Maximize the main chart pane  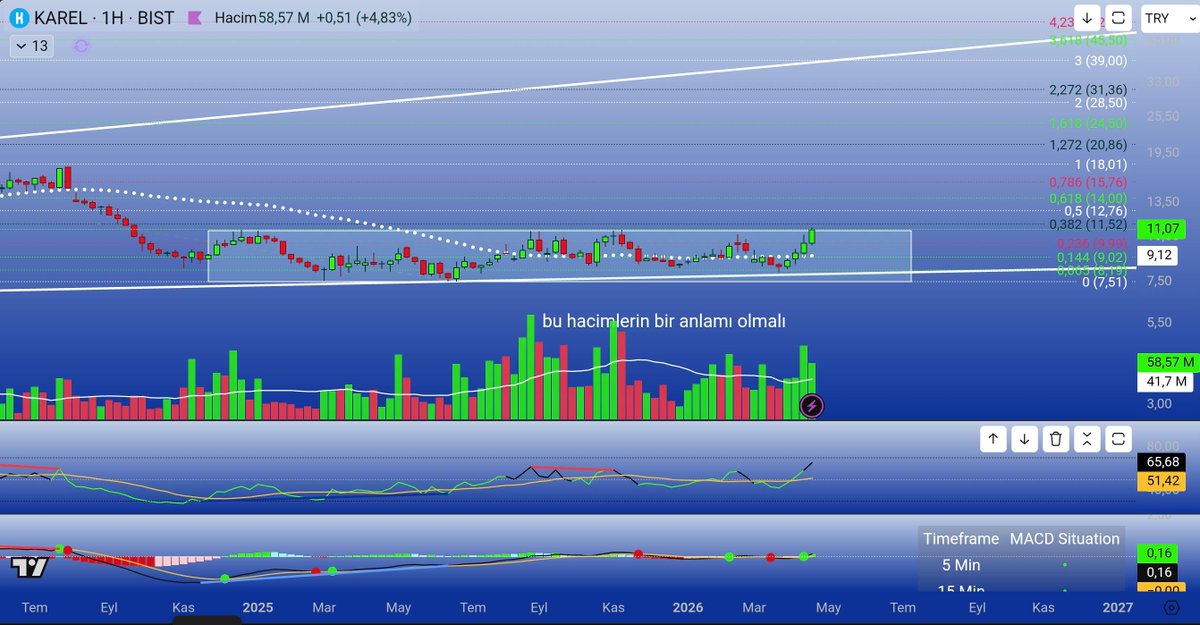pos(1118,18)
